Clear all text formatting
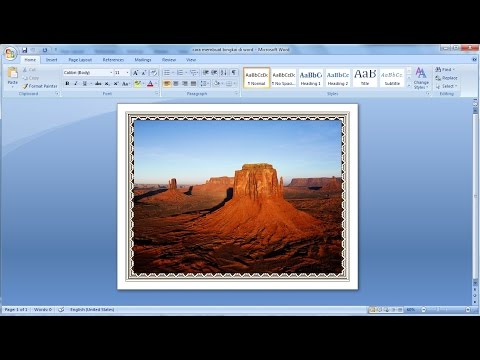480x360 pixels. [x=154, y=73]
